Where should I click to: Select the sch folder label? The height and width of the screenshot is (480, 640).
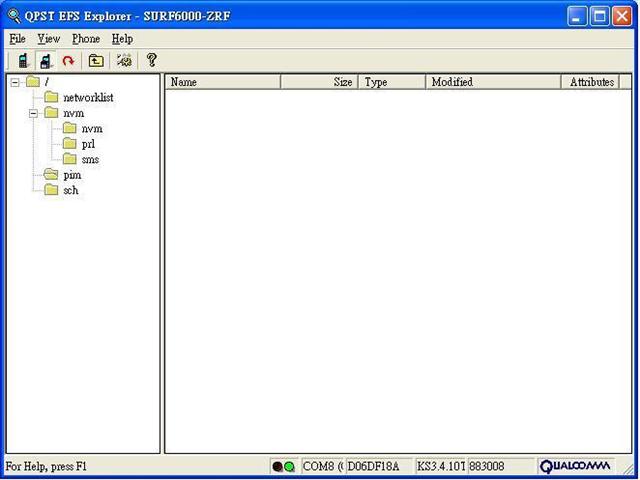pyautogui.click(x=71, y=190)
